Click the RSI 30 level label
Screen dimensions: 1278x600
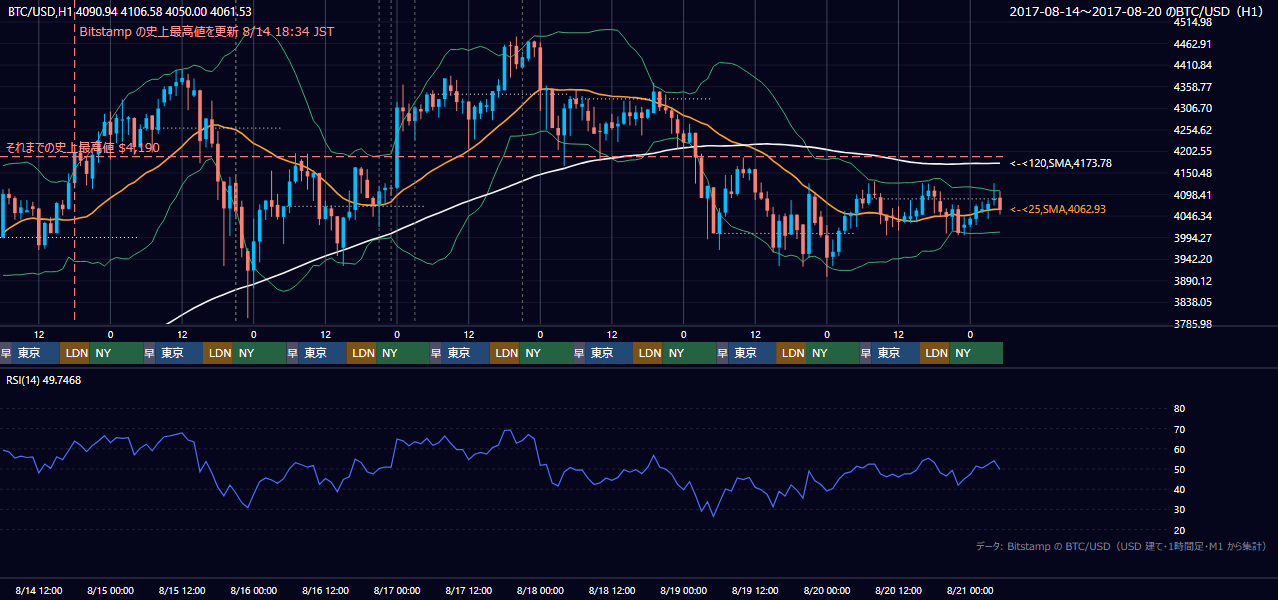[1179, 510]
